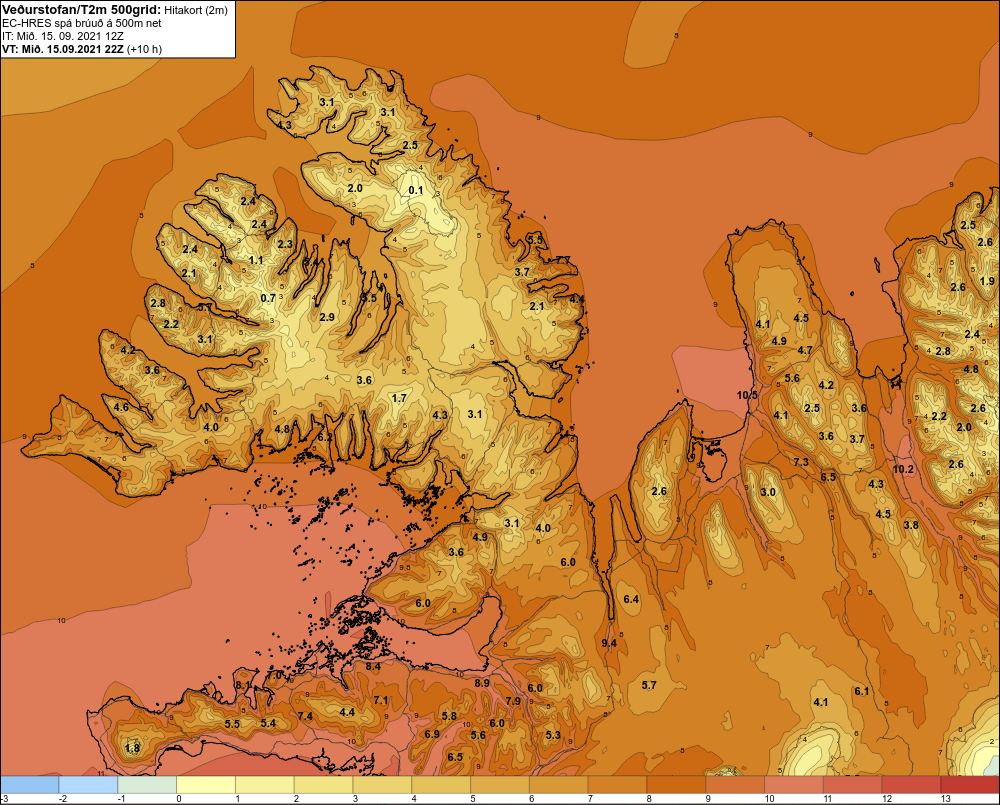Click the temperature value '7.9' on the map
The image size is (1000, 805).
click(513, 700)
